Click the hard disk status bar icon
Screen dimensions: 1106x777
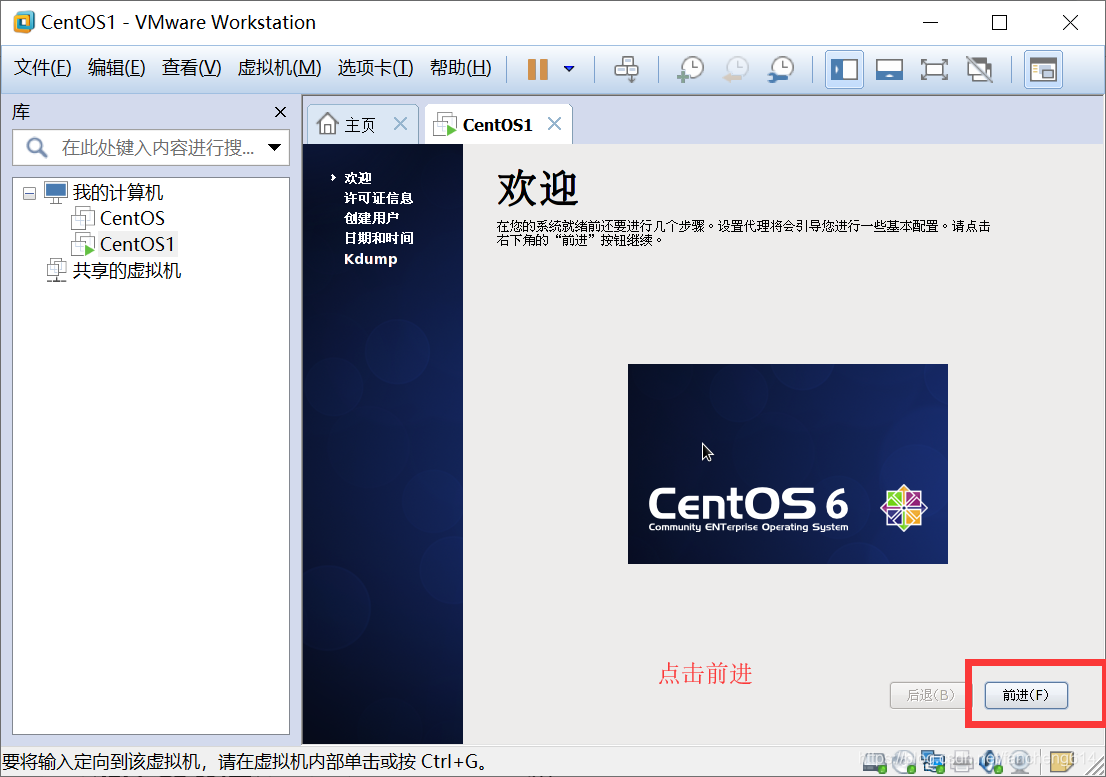tap(875, 762)
